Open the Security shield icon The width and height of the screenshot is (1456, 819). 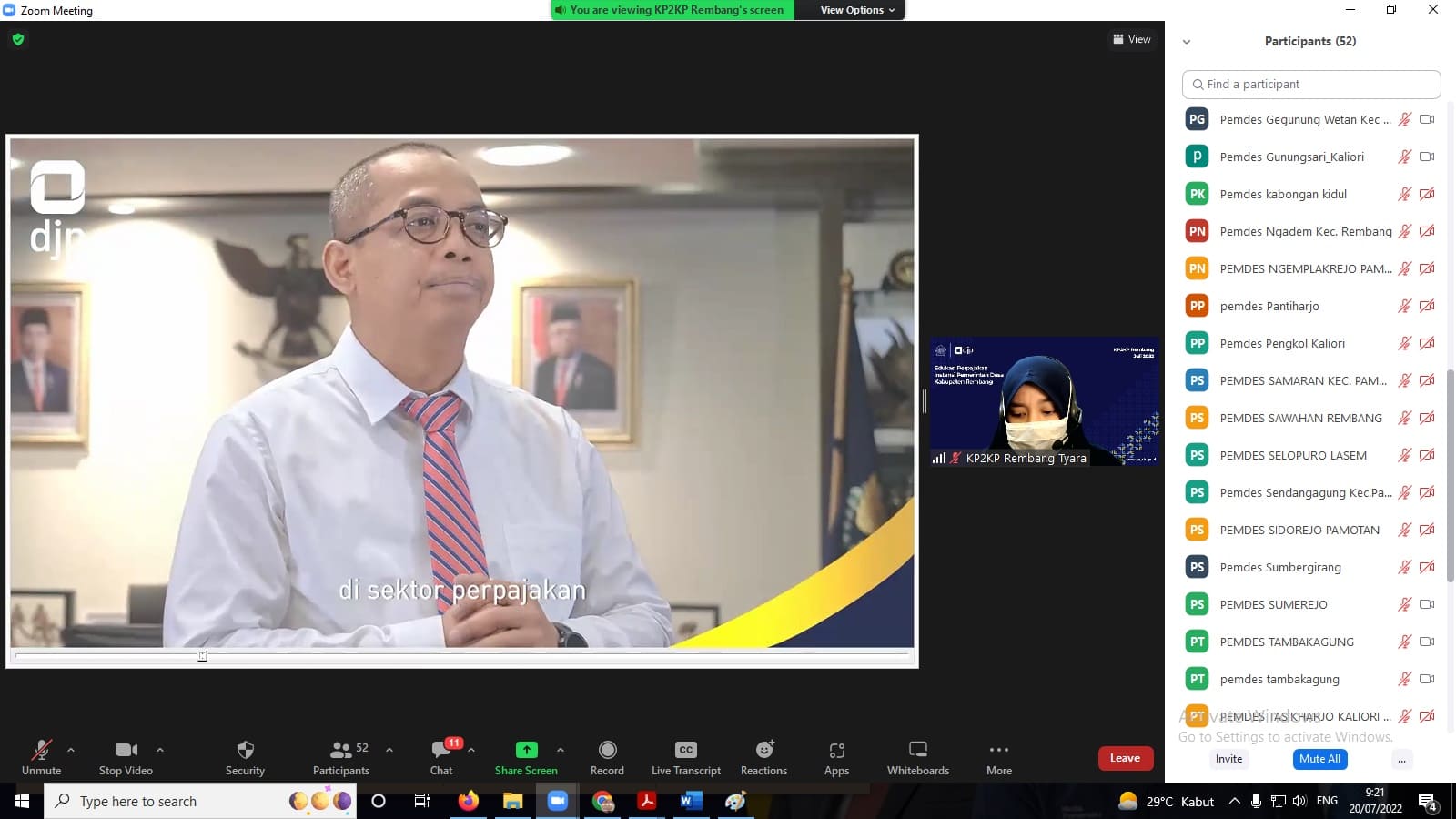(x=245, y=750)
